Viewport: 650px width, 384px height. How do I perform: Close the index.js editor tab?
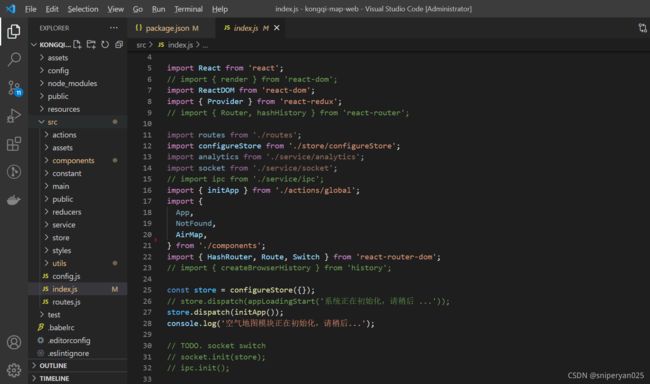[x=276, y=28]
